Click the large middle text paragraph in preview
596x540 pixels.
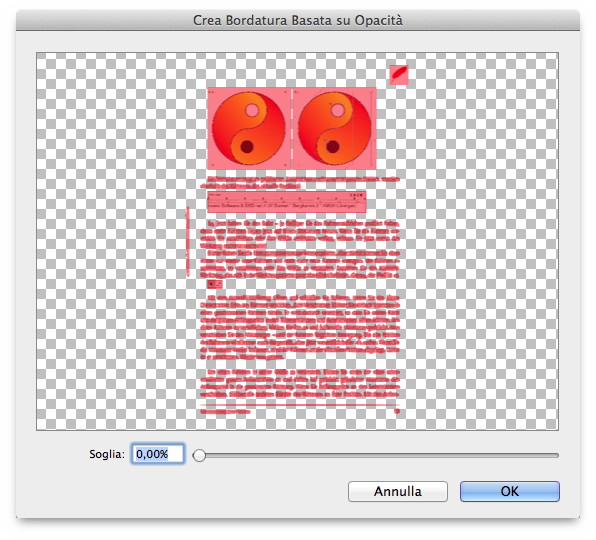coord(300,327)
